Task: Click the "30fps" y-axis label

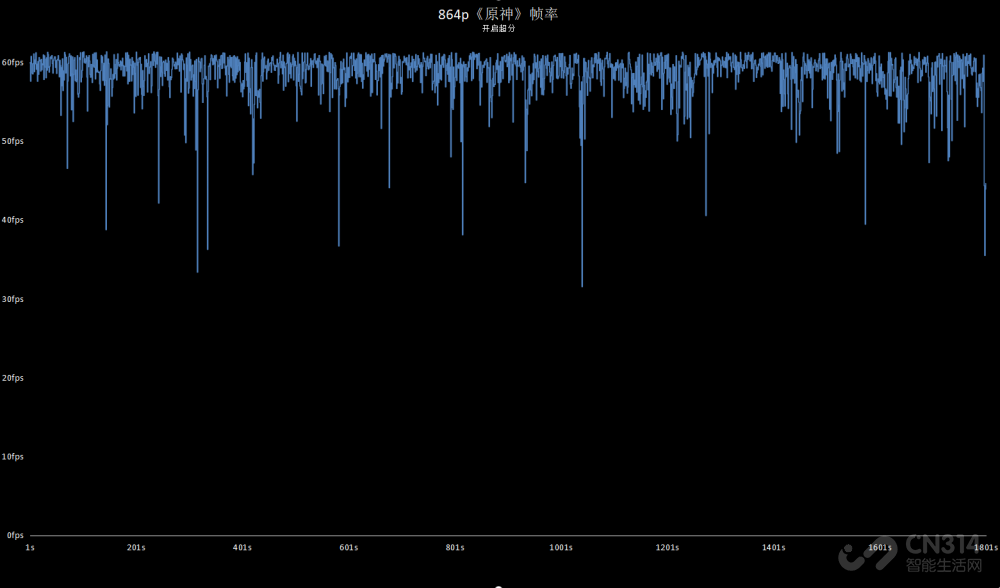Action: [13, 299]
